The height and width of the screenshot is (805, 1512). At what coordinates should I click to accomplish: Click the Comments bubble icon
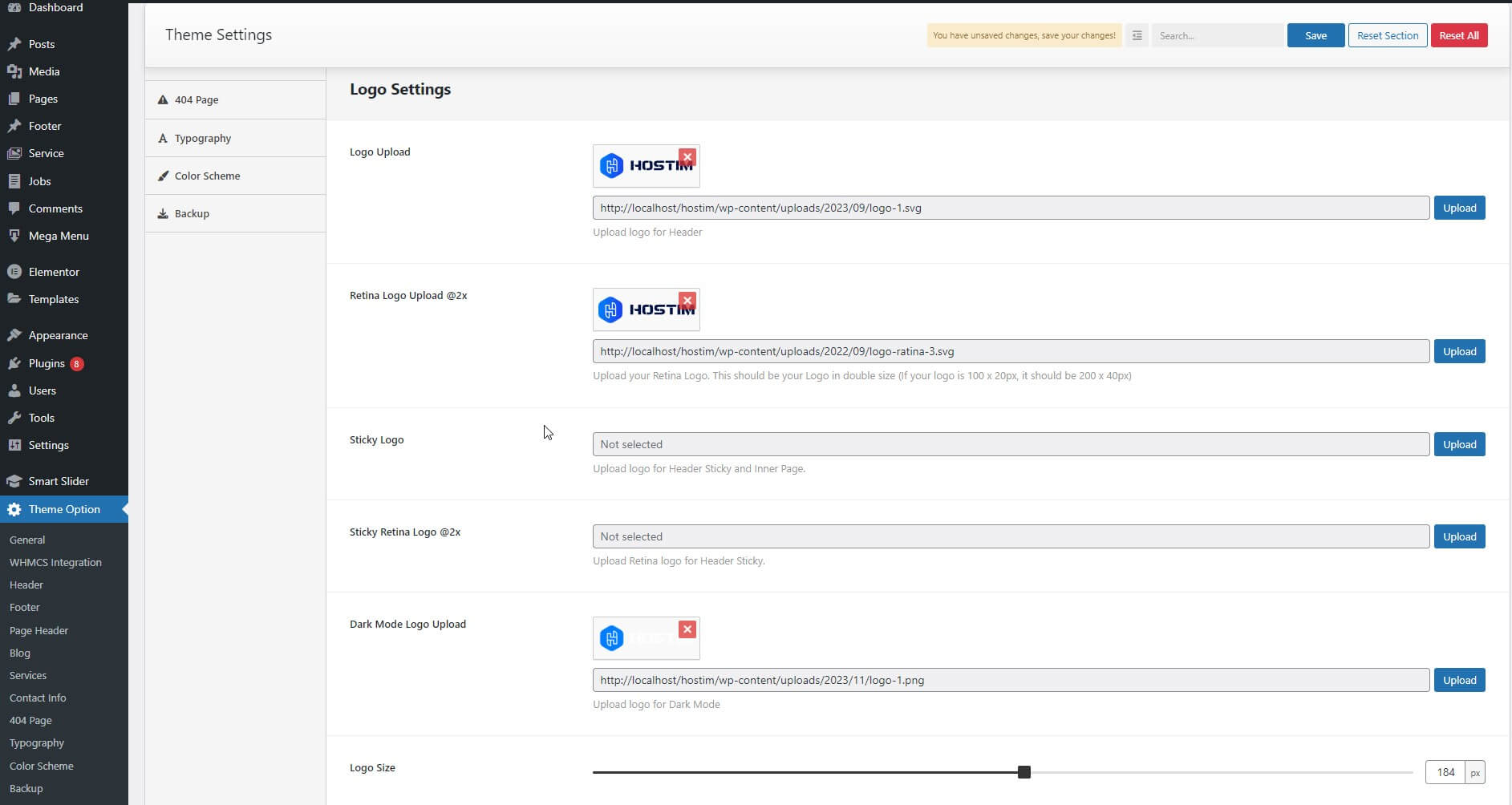14,208
